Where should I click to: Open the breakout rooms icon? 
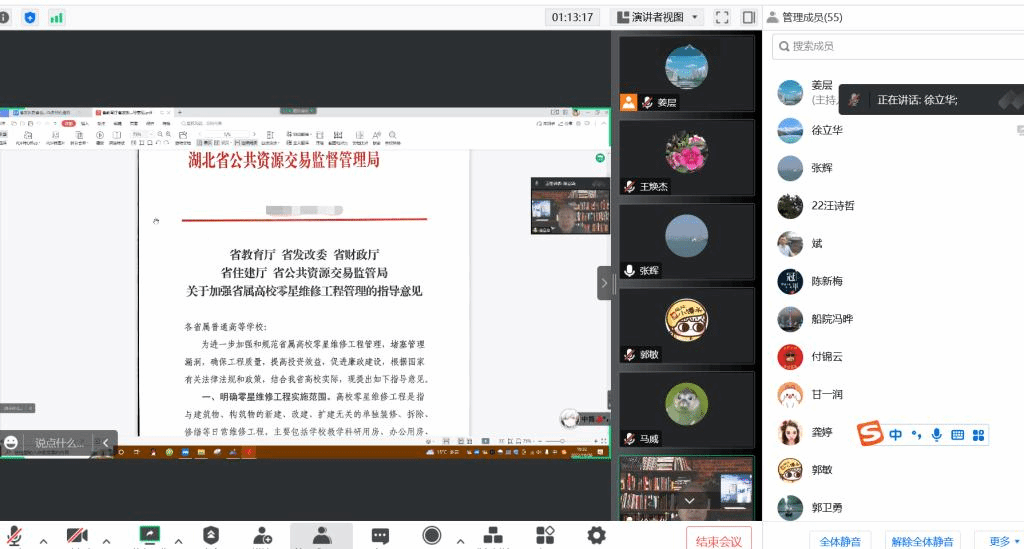coord(493,536)
